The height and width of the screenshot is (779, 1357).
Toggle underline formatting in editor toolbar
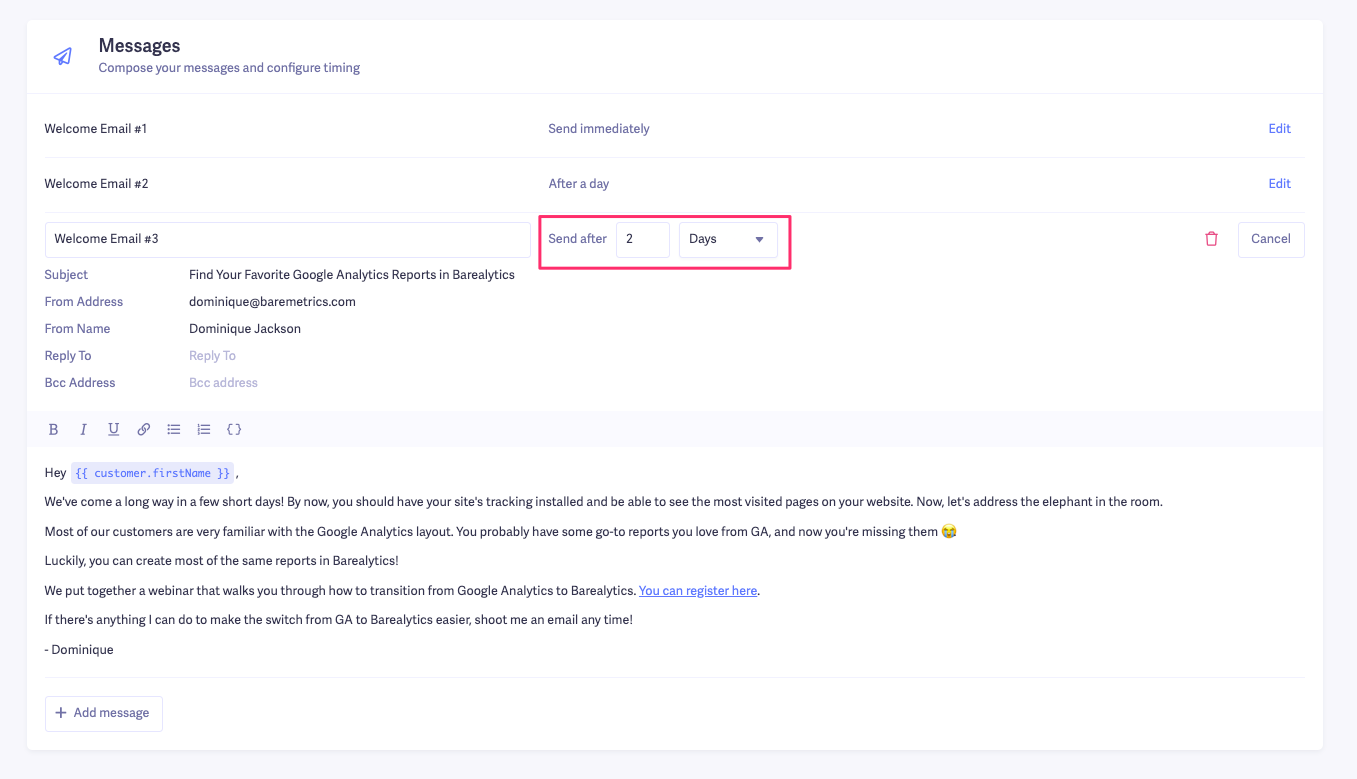(x=114, y=429)
